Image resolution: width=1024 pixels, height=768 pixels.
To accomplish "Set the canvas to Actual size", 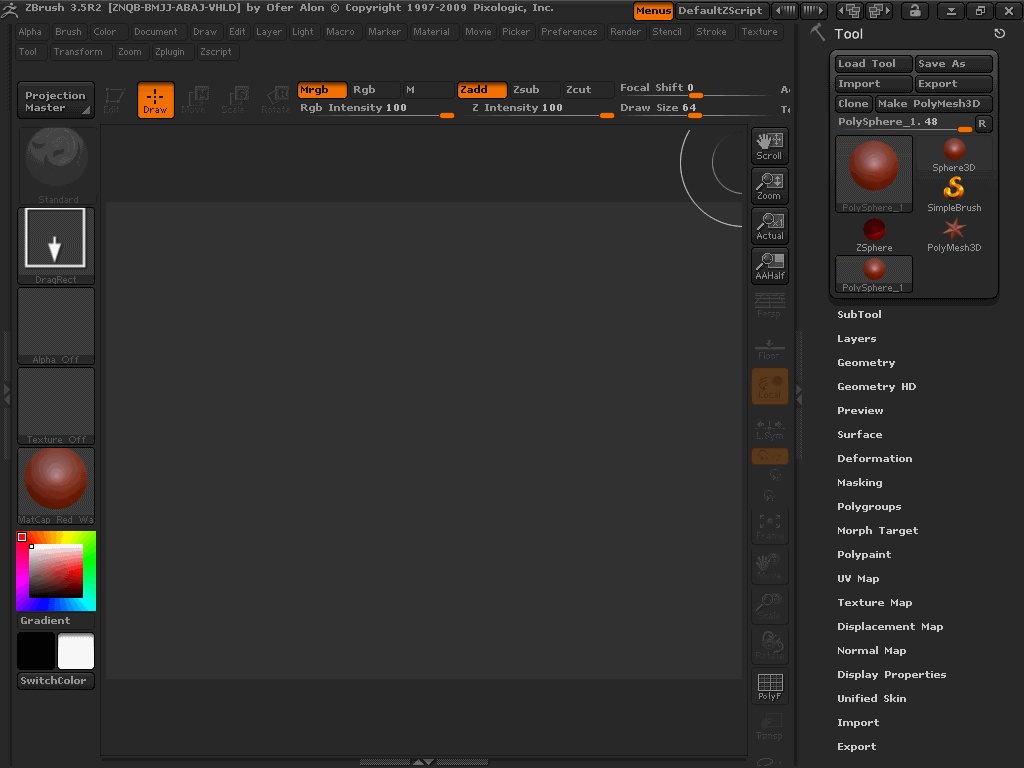I will [769, 226].
